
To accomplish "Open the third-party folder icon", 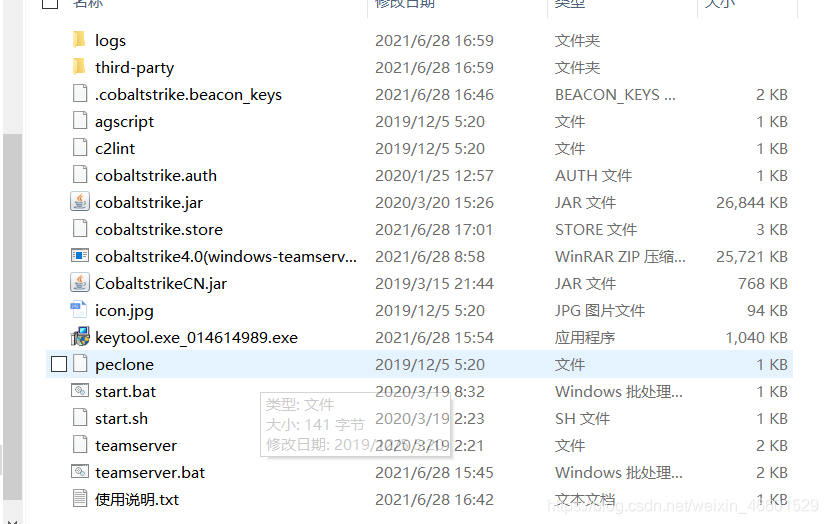I will [79, 67].
